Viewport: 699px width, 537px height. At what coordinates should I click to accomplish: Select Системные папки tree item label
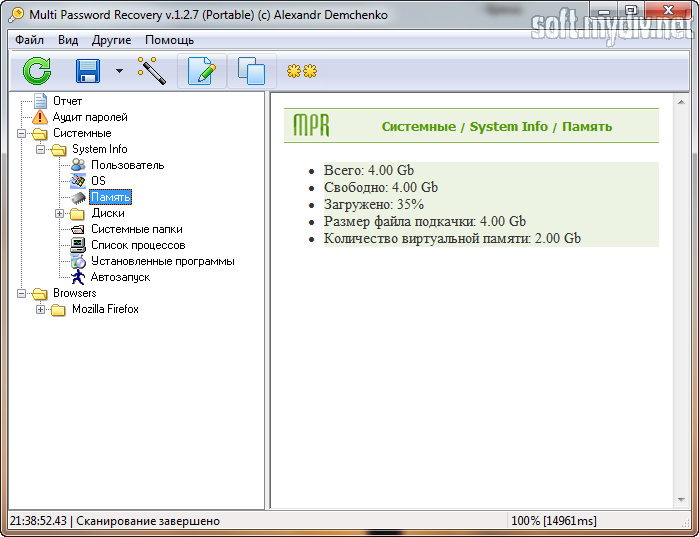136,229
